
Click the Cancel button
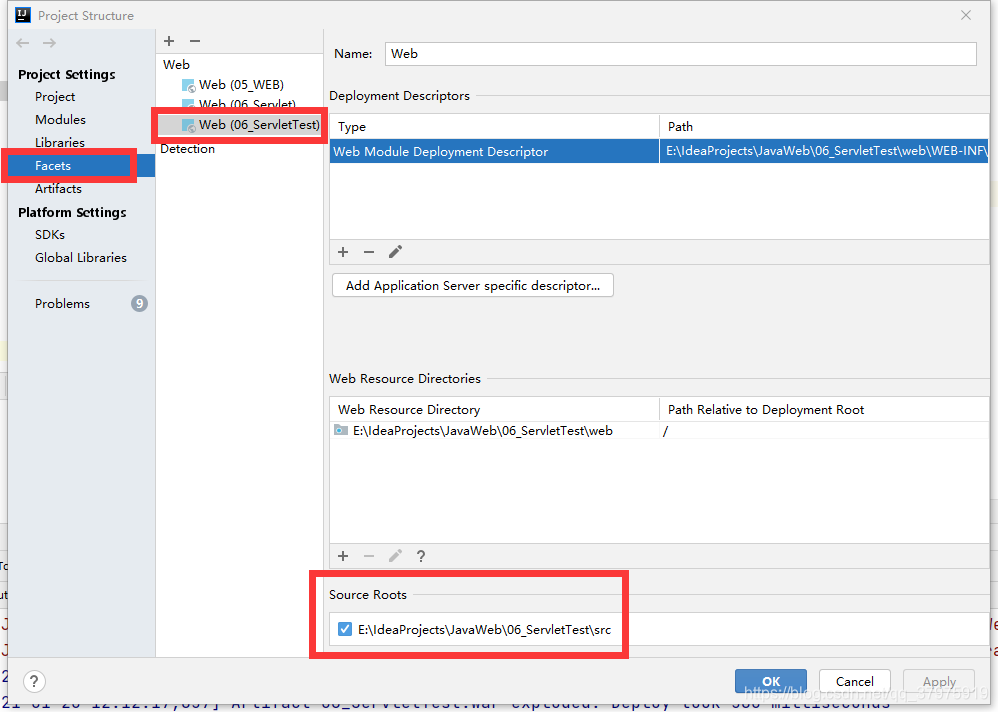(x=855, y=681)
